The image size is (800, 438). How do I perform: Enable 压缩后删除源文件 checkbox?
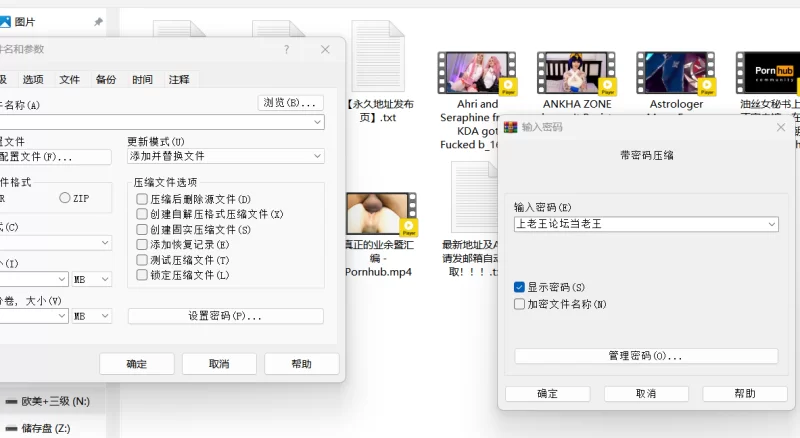tap(142, 199)
